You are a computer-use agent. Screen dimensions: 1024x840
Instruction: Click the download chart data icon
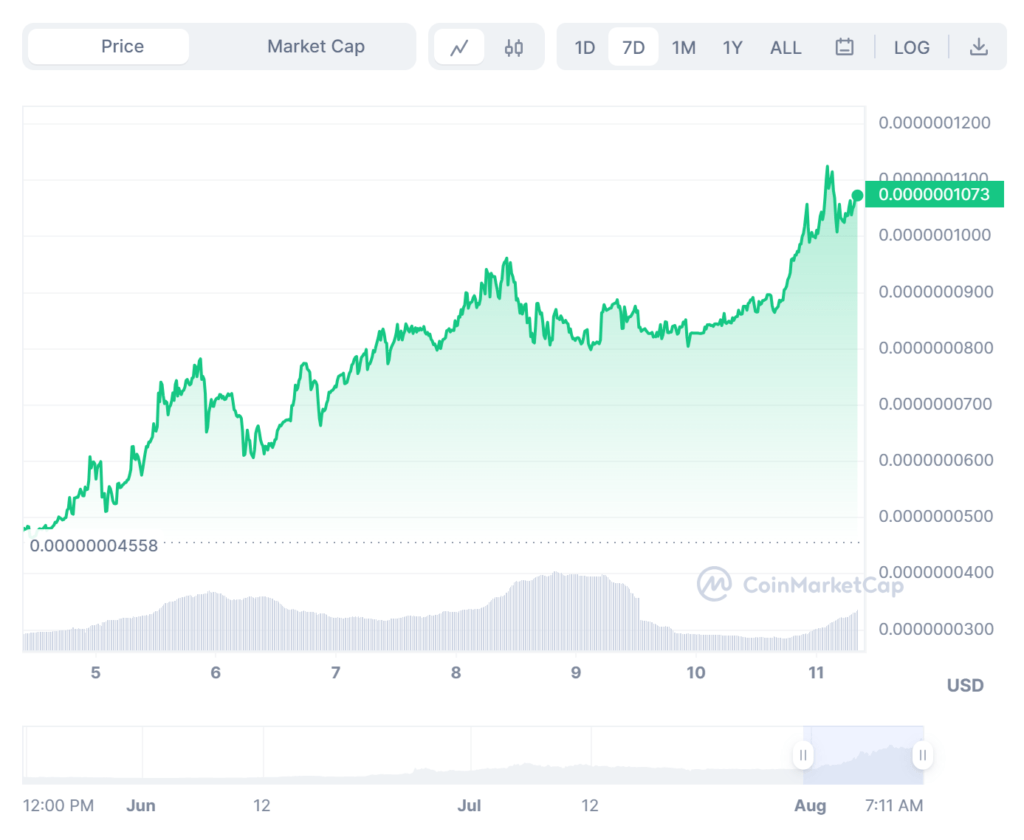pos(980,46)
